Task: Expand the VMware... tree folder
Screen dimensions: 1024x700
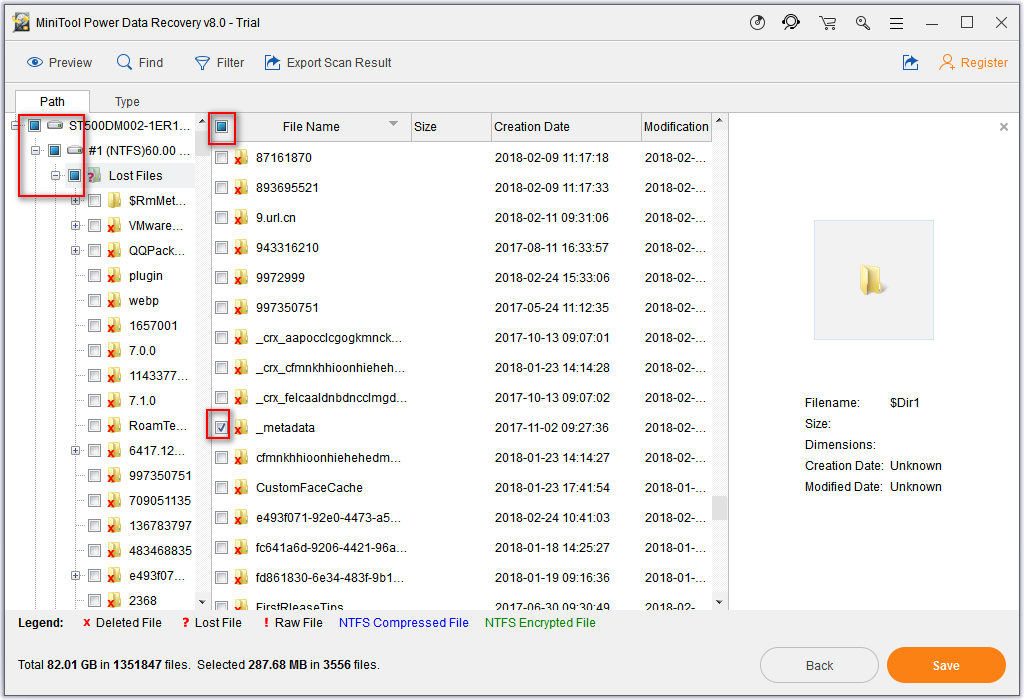Action: (x=76, y=225)
